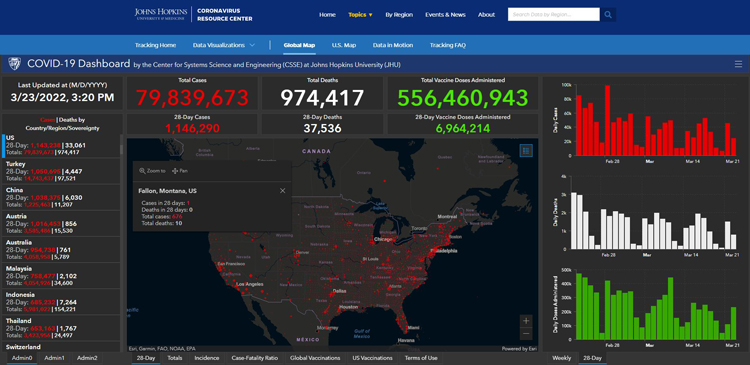The image size is (750, 365).
Task: Select Turkey in the country list
Action: 61,171
